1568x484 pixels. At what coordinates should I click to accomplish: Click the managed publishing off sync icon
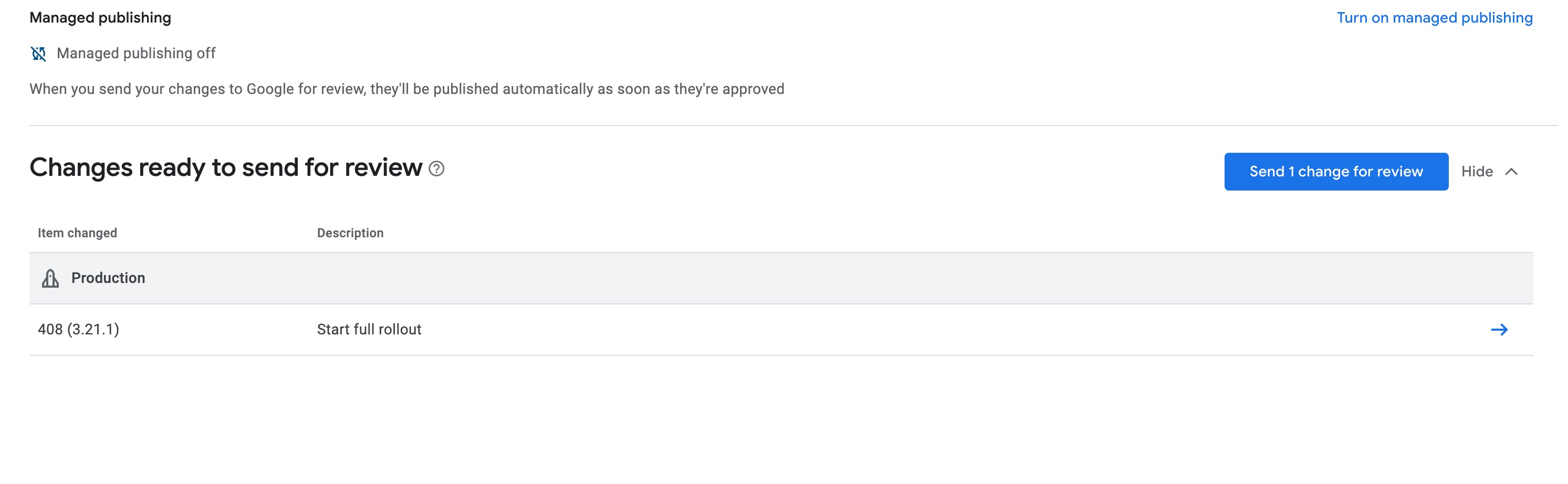click(x=38, y=54)
